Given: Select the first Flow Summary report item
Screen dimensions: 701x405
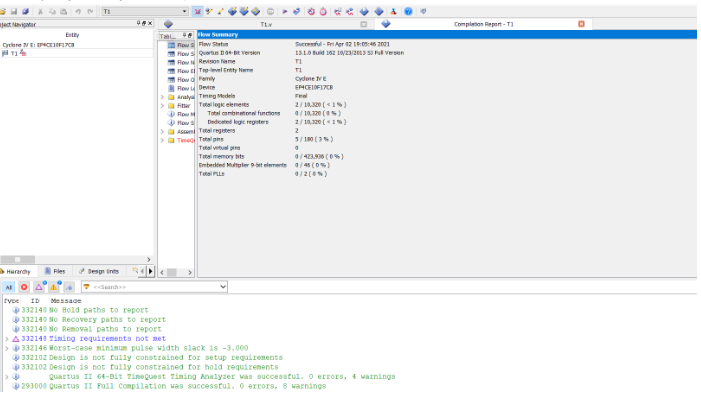Looking at the screenshot, I should click(x=181, y=45).
